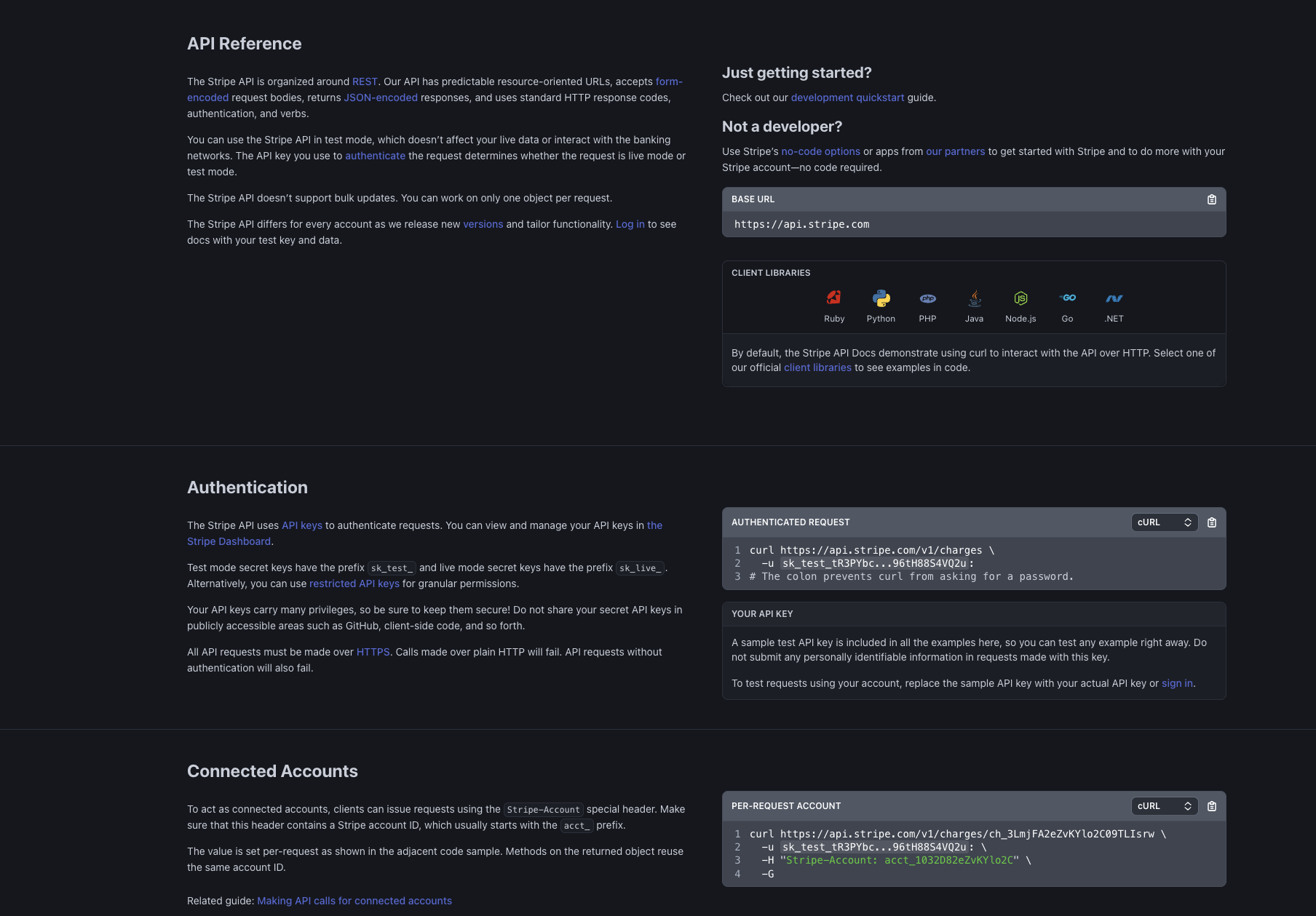Visit the Stripe Dashboard link
This screenshot has width=1316, height=916.
[228, 541]
